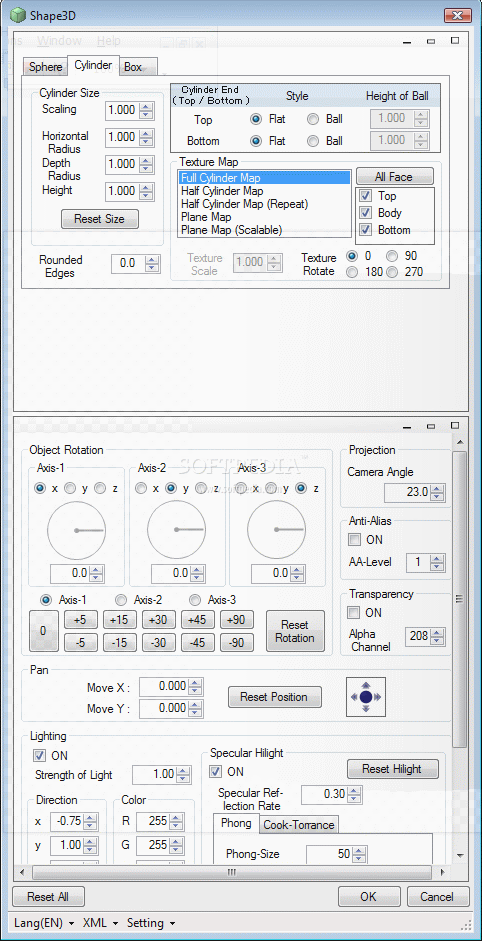Viewport: 482px width, 941px height.
Task: Select Ball style for Top cylinder end
Action: click(x=313, y=119)
